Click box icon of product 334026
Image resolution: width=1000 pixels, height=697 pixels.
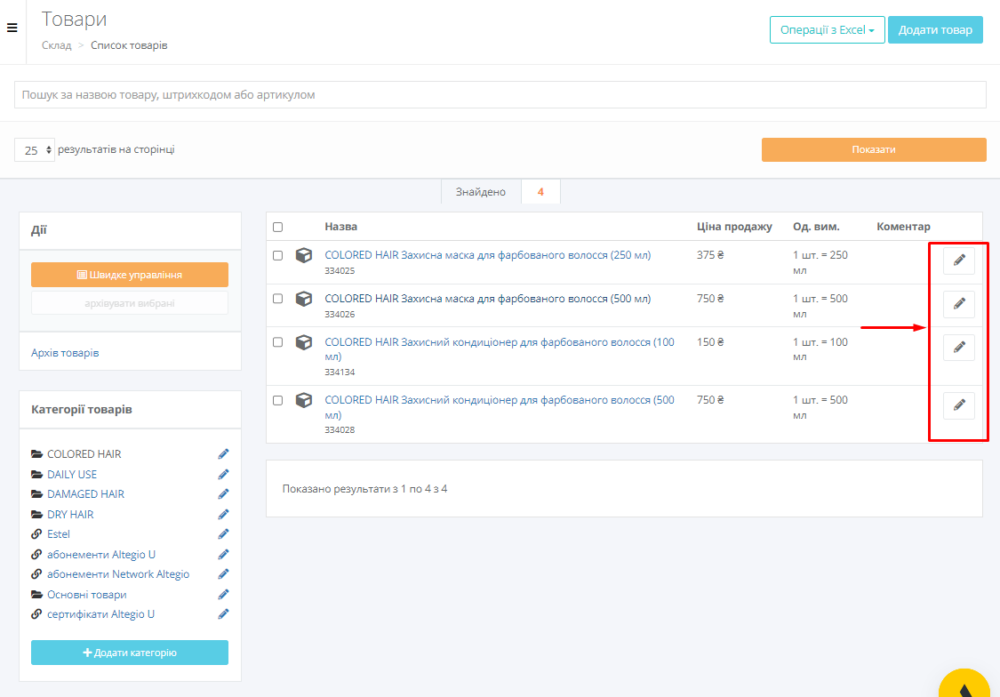pyautogui.click(x=304, y=298)
